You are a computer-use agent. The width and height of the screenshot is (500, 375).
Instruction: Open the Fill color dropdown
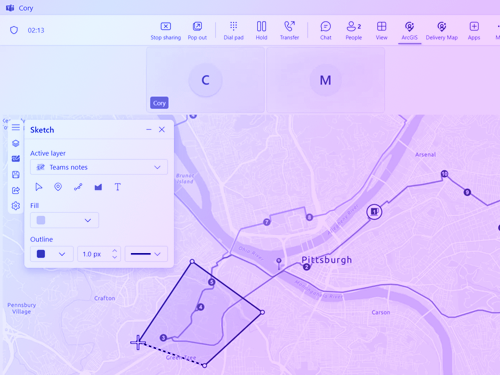tap(64, 220)
